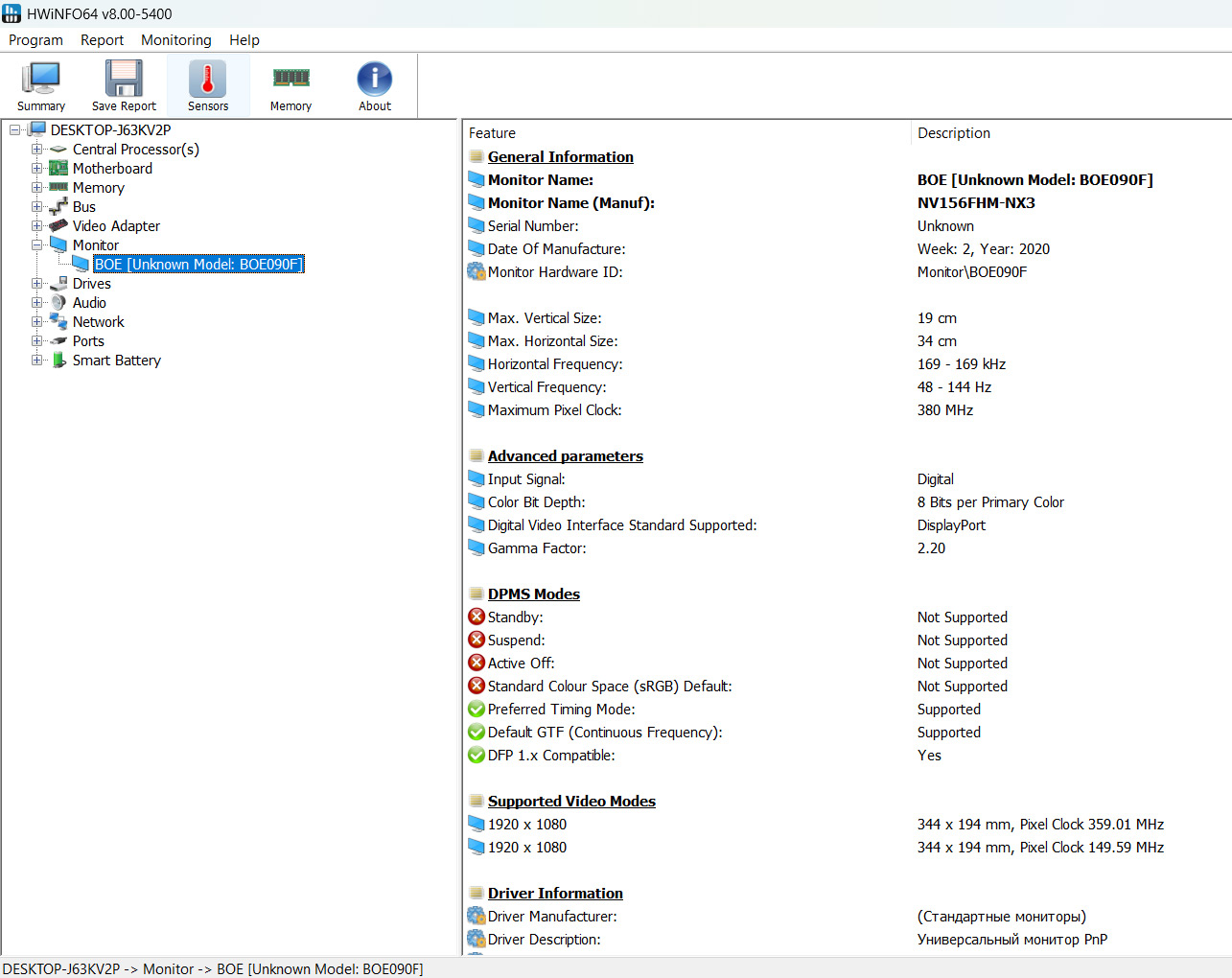Select the Vertical Frequency: row
This screenshot has width=1232, height=978.
point(848,386)
